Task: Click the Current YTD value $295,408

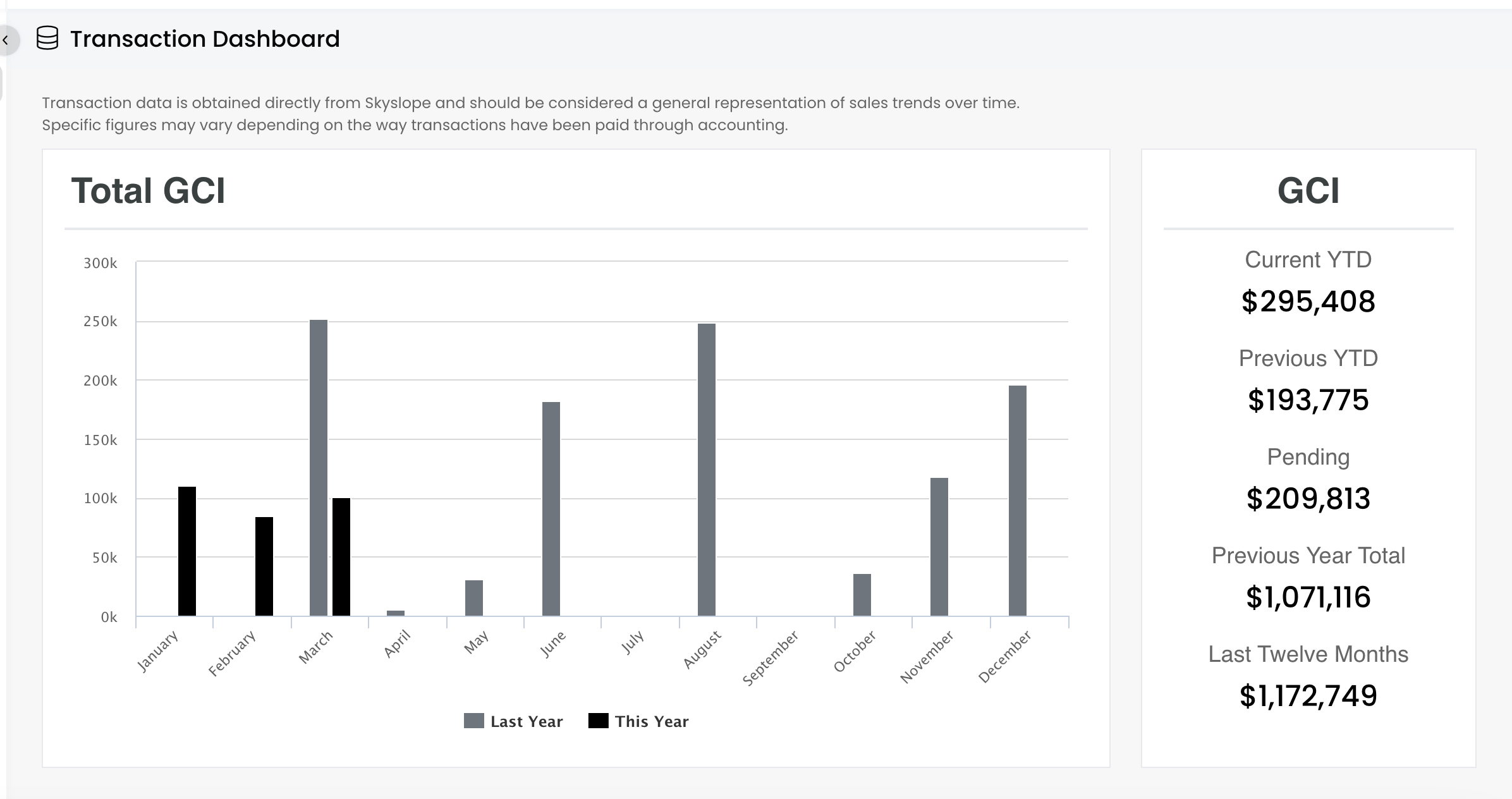Action: (1308, 302)
